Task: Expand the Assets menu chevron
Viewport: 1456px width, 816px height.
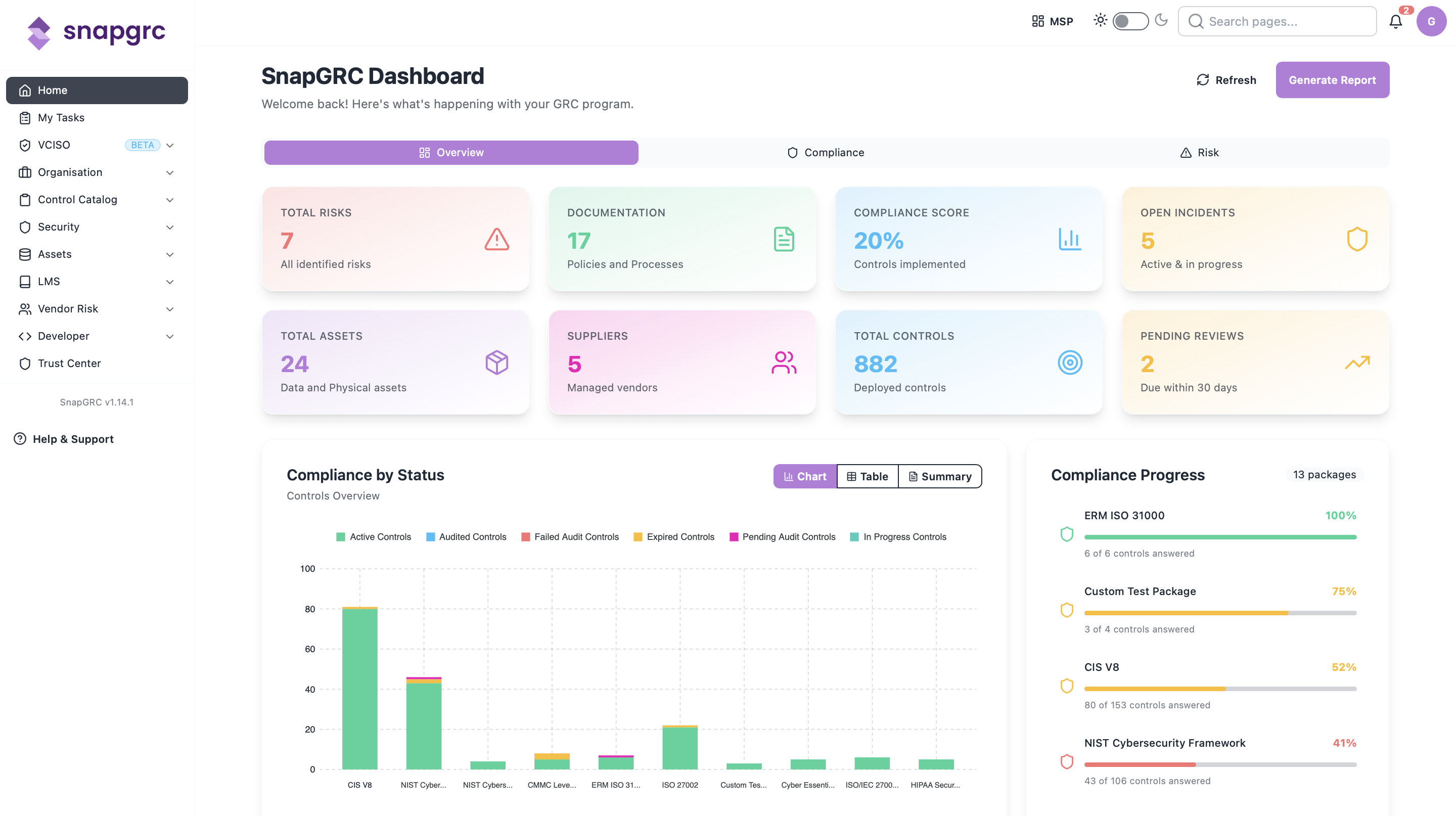Action: pos(169,254)
